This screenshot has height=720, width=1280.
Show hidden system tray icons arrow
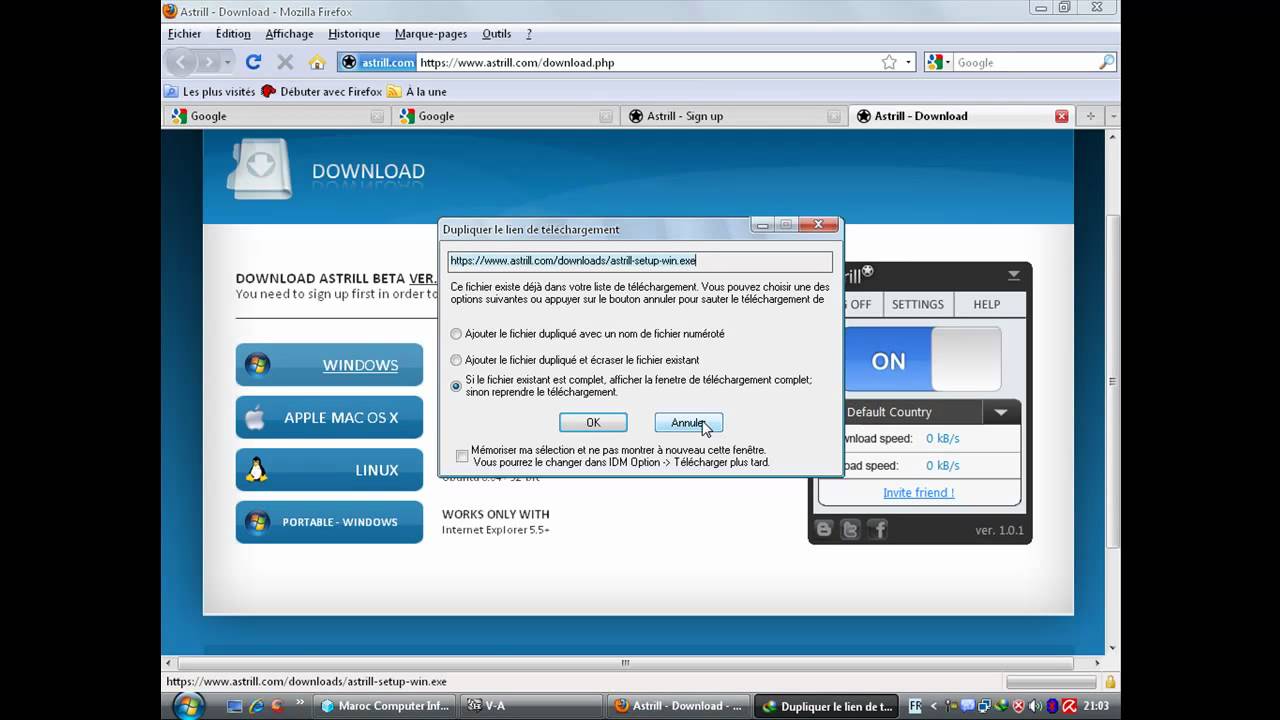pyautogui.click(x=934, y=706)
